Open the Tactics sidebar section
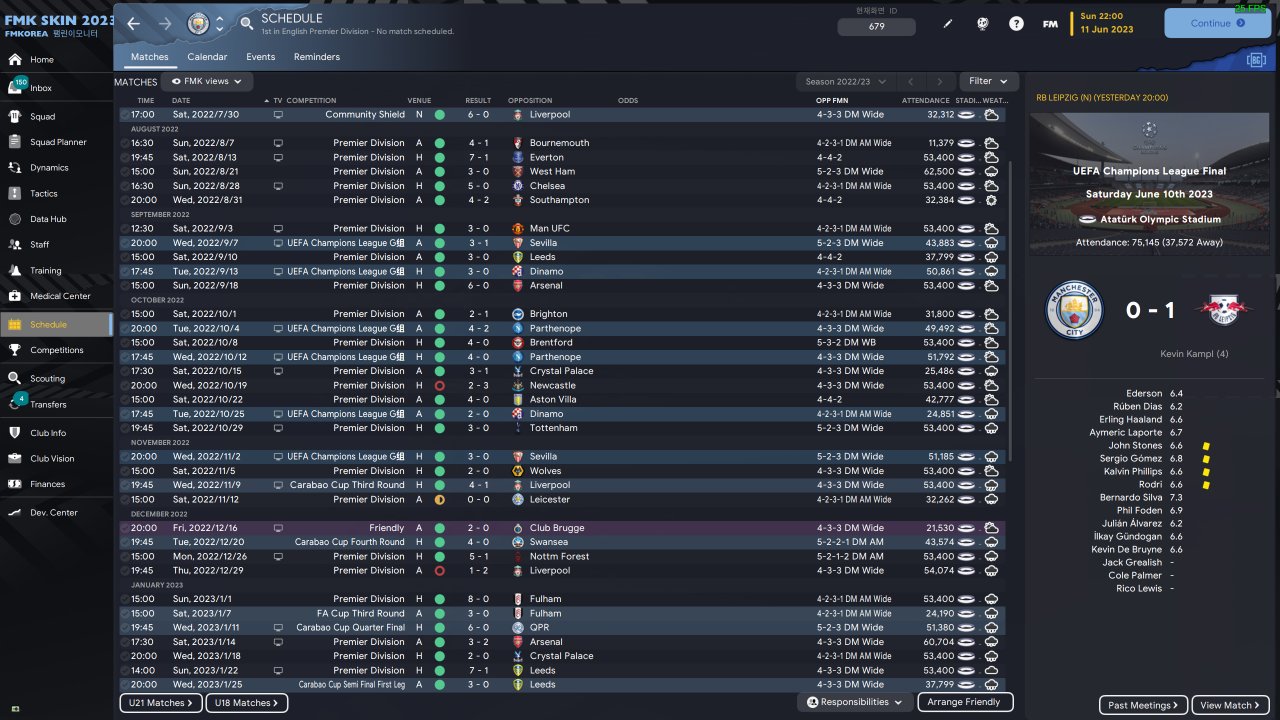Screen dimensions: 1280x720 click(x=56, y=194)
